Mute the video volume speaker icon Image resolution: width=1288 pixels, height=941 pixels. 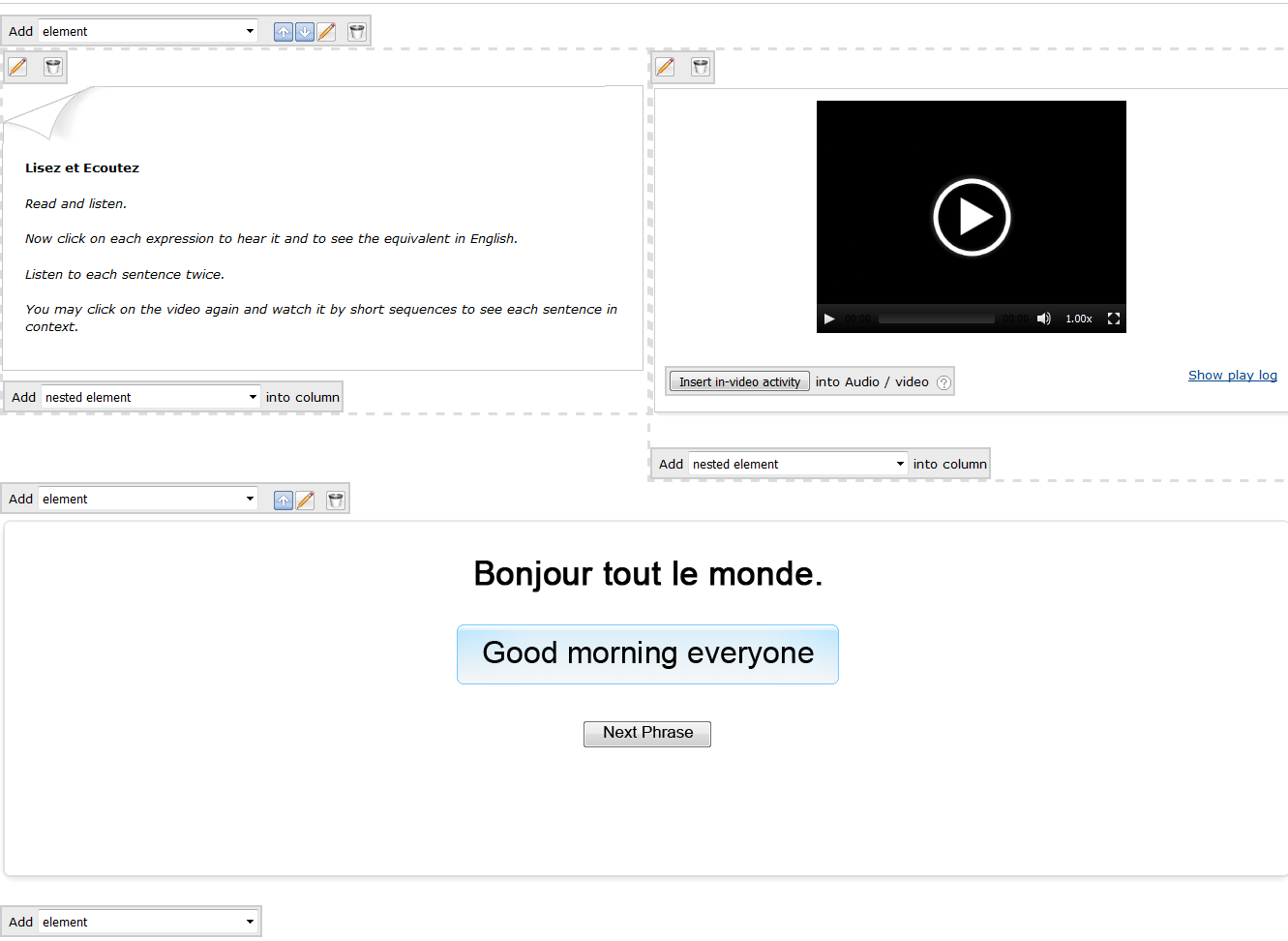[x=1044, y=319]
